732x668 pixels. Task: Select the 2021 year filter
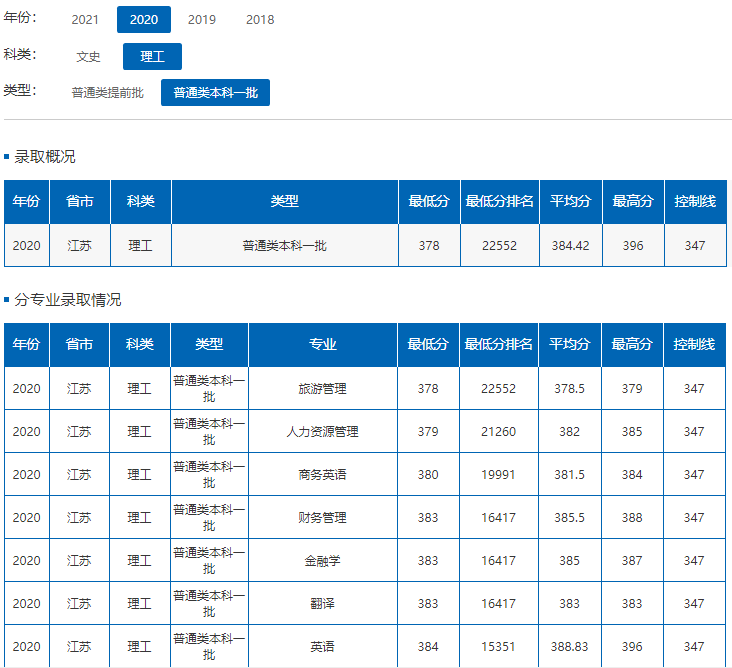click(85, 20)
